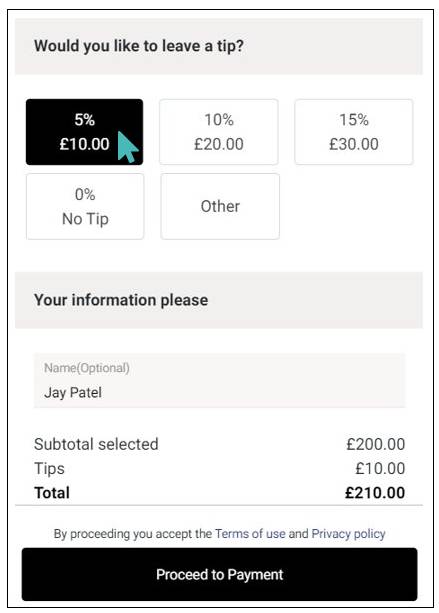Image resolution: width=439 pixels, height=613 pixels.
Task: Click the £200.00 subtotal amount
Action: (x=375, y=444)
